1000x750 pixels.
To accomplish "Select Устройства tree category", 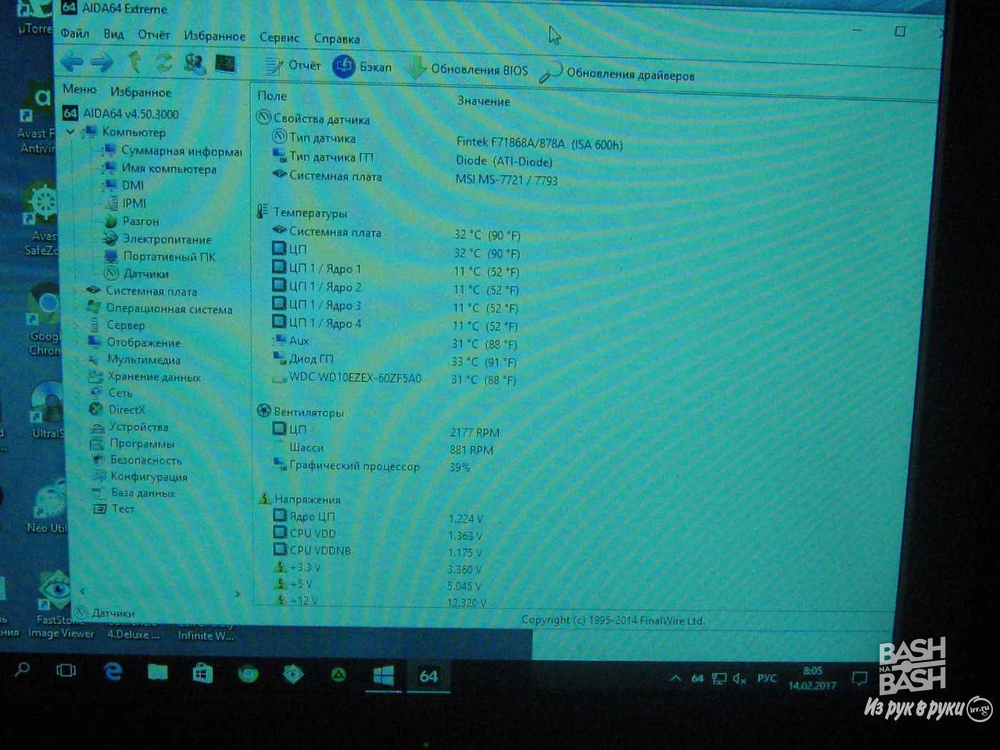I will tap(129, 427).
